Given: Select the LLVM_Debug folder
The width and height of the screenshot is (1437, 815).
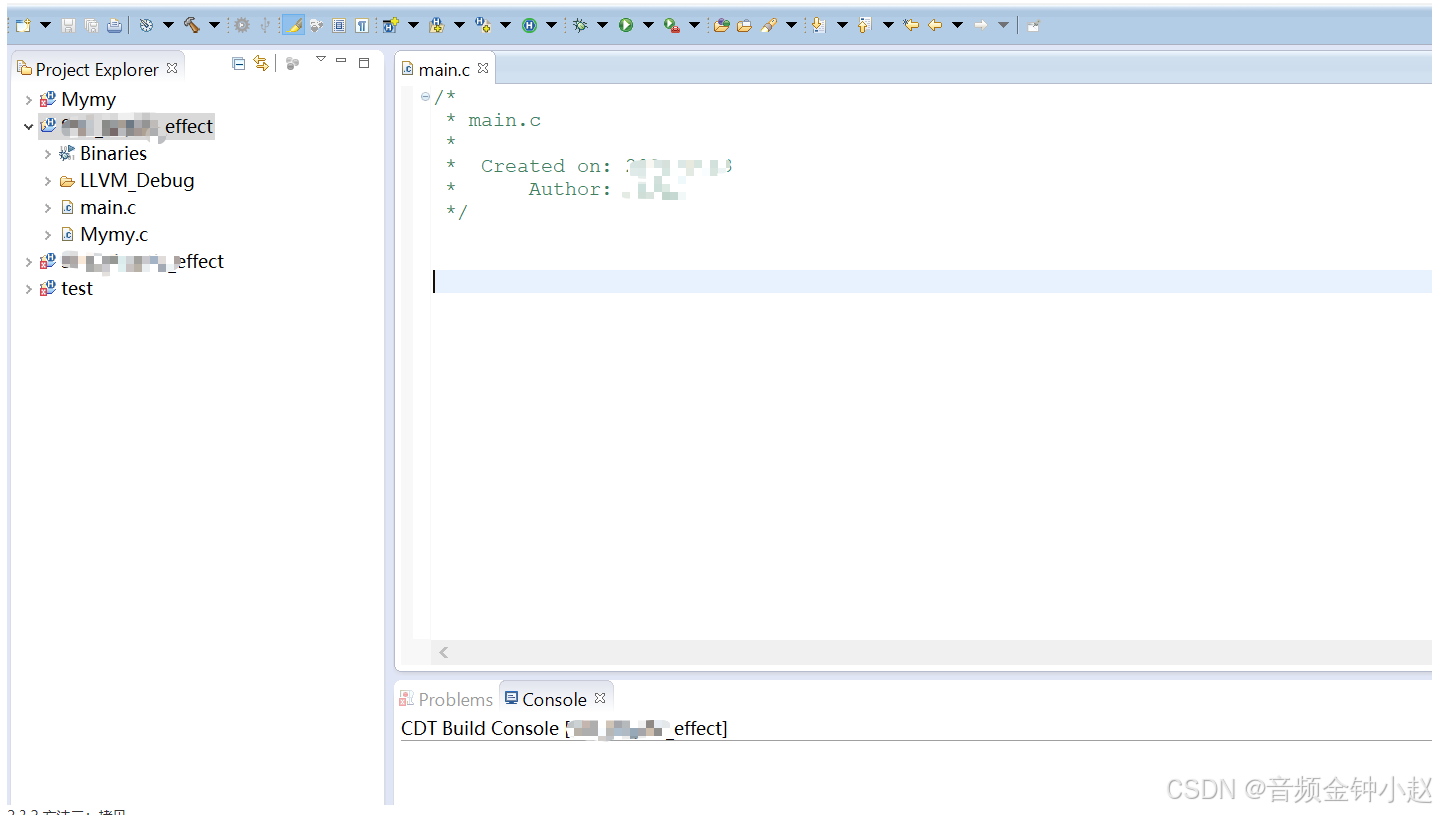Looking at the screenshot, I should (x=137, y=181).
